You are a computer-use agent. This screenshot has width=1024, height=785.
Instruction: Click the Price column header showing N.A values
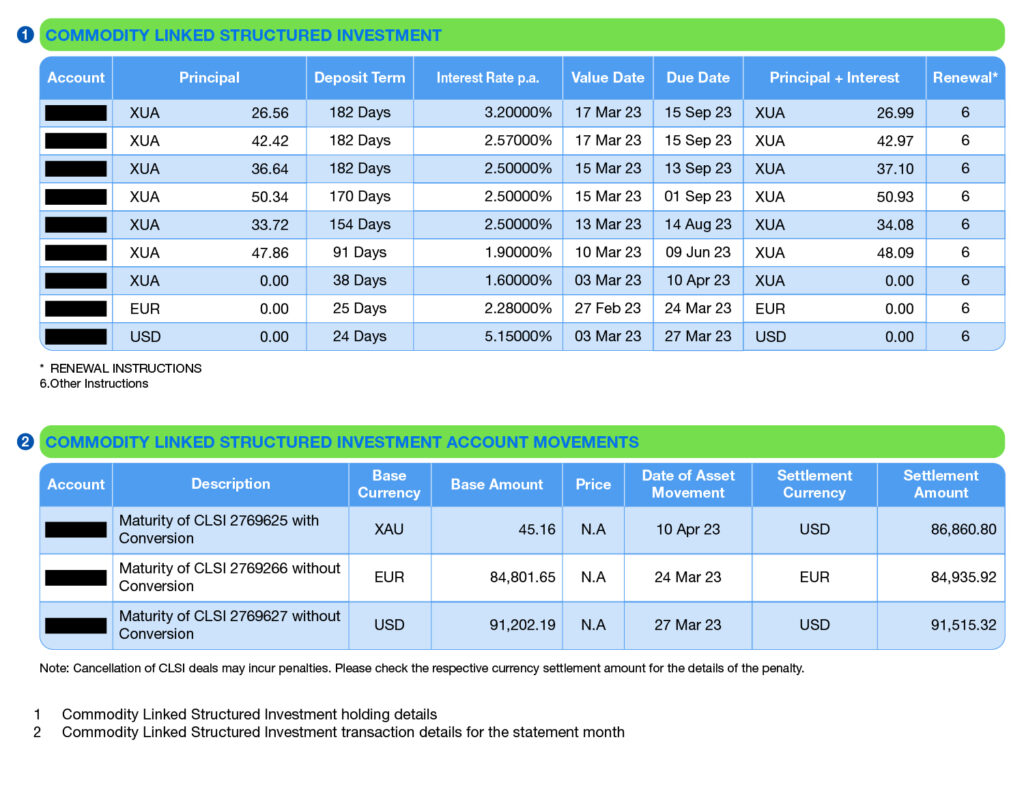point(593,484)
